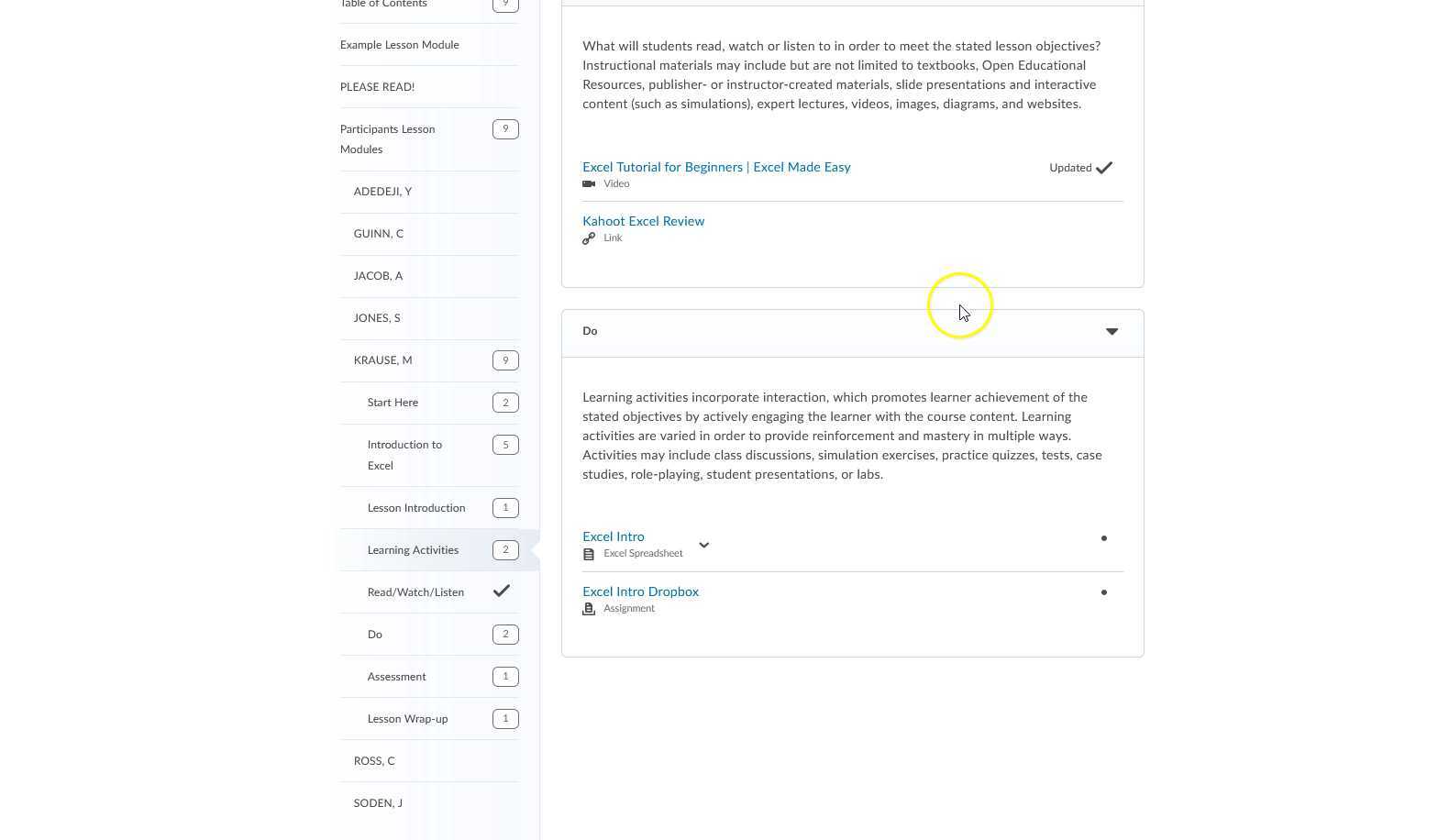The height and width of the screenshot is (840, 1438).
Task: Click the completion dot for Excel Intro
Action: pos(1104,538)
